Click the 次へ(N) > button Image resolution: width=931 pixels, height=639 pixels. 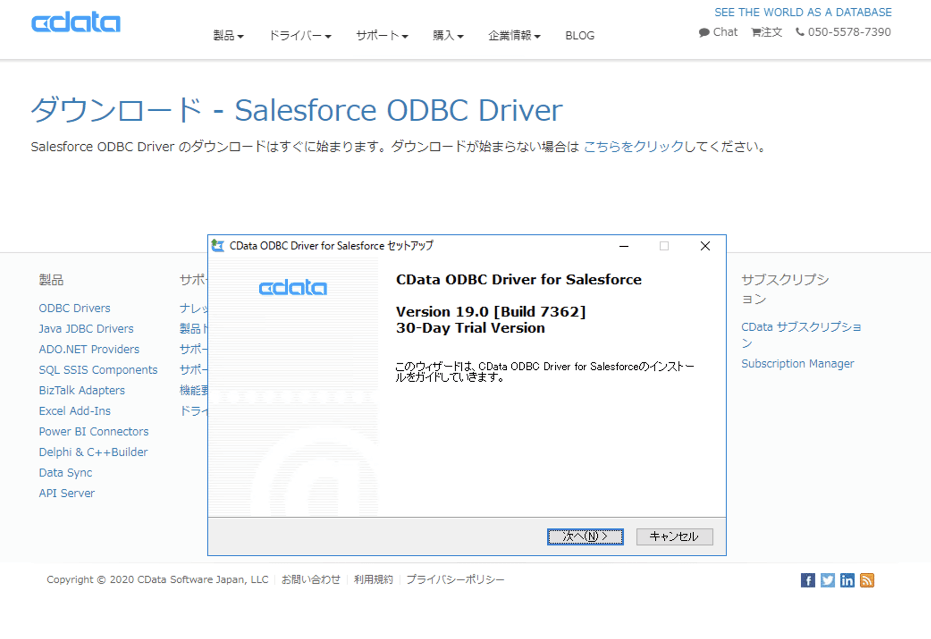[x=585, y=537]
